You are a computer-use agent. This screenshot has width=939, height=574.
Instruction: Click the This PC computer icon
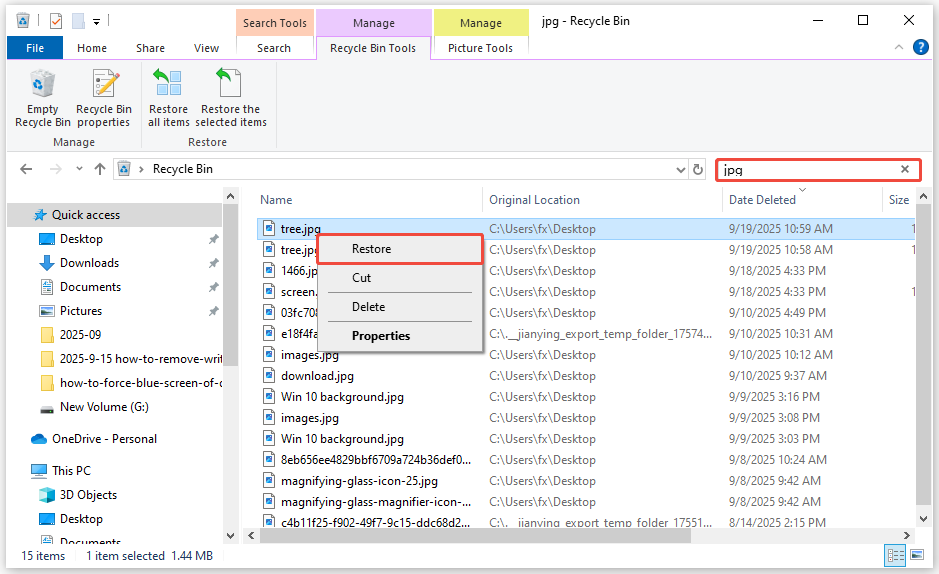[39, 471]
